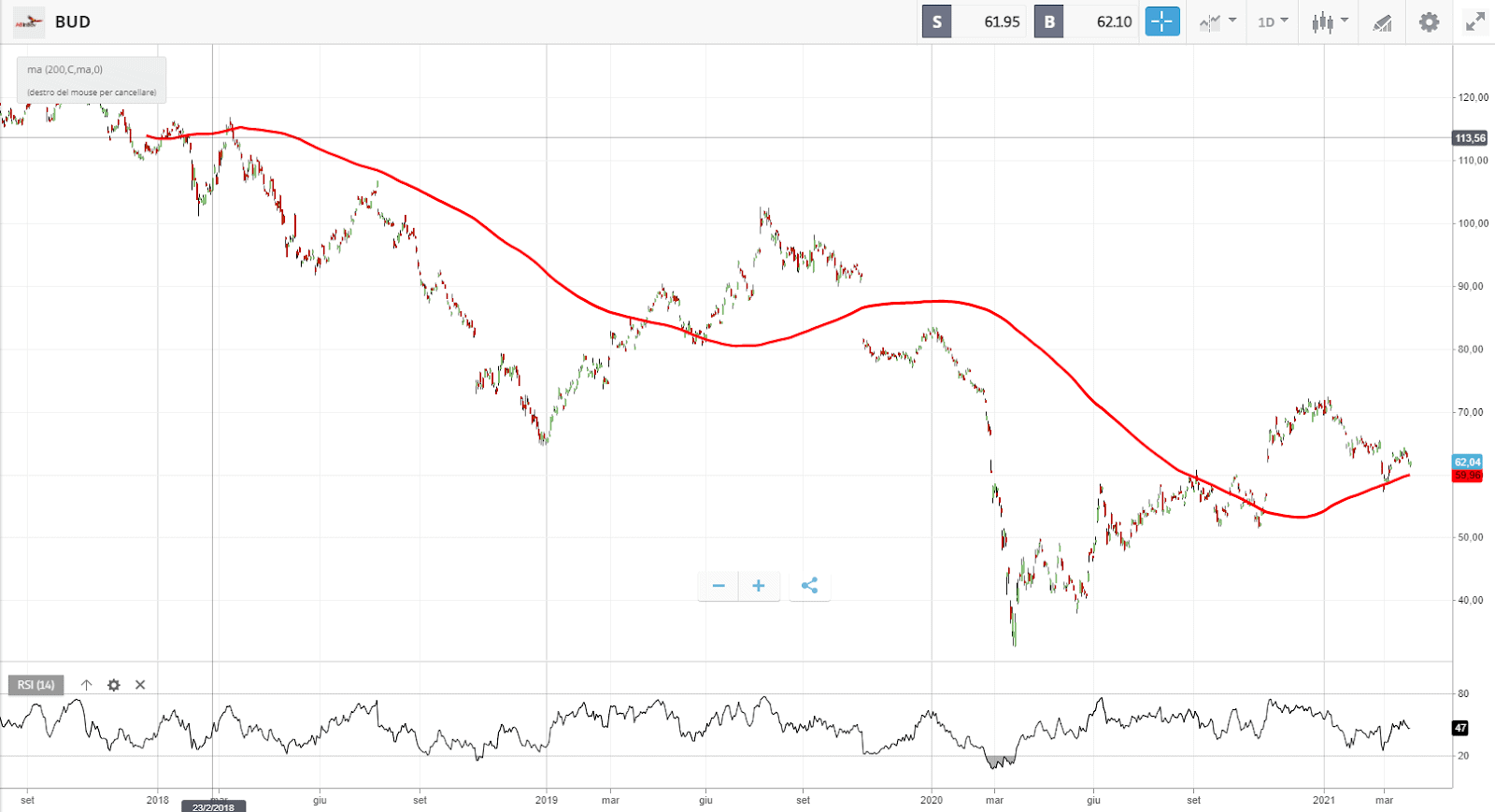Image resolution: width=1495 pixels, height=812 pixels.
Task: Share the chart using share icon
Action: click(809, 586)
